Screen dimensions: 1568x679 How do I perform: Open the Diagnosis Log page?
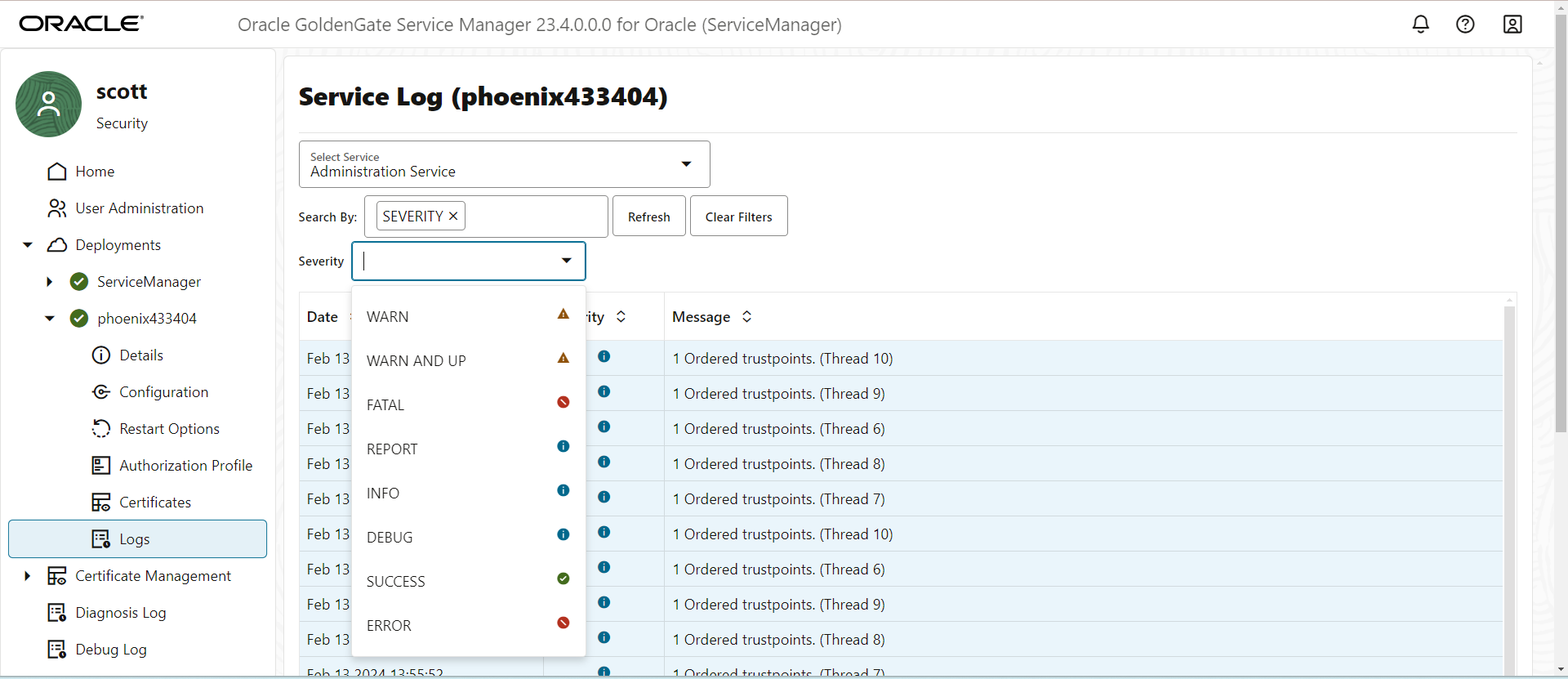pos(121,613)
